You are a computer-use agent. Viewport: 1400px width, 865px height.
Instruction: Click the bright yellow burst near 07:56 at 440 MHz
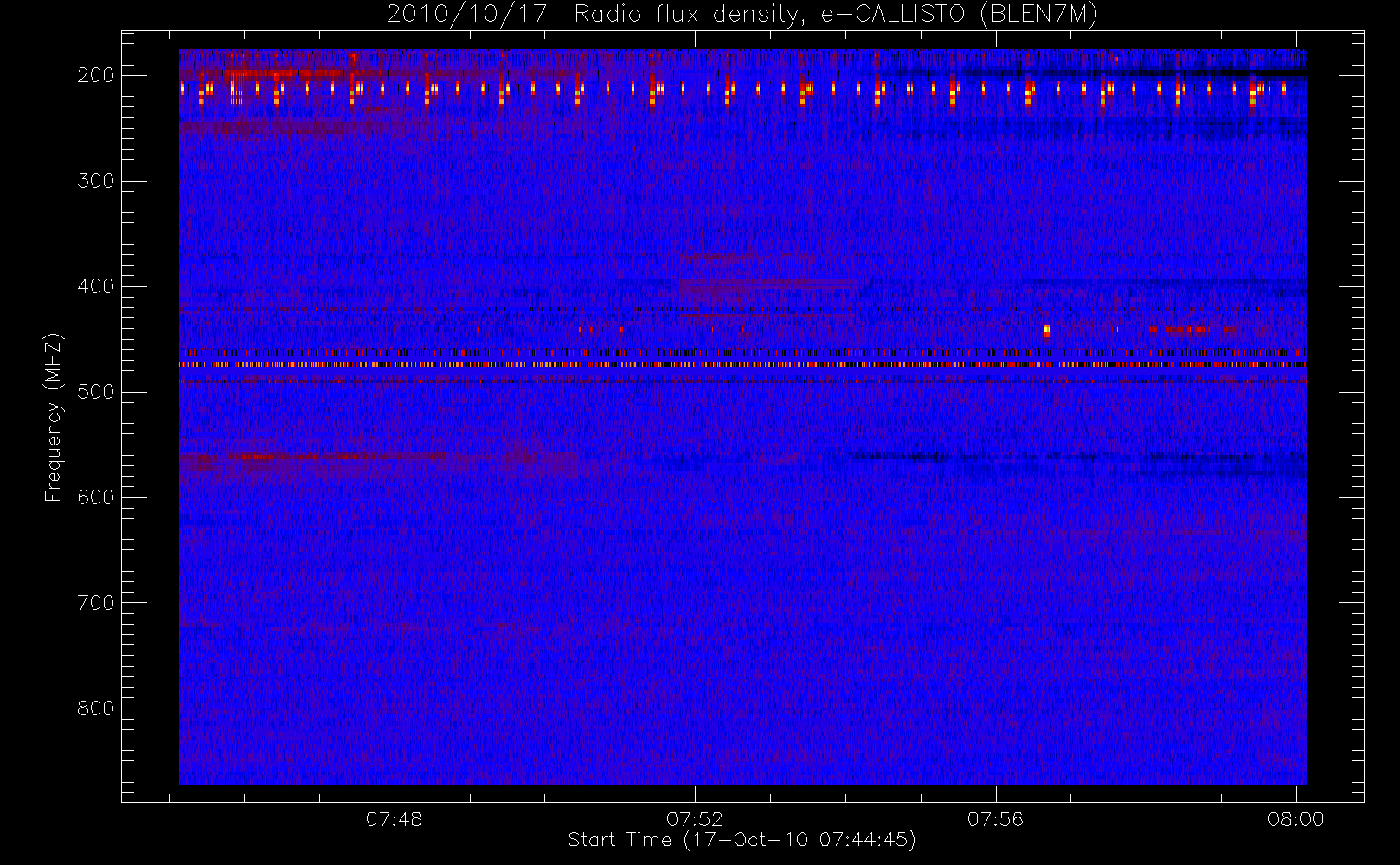pos(1046,330)
